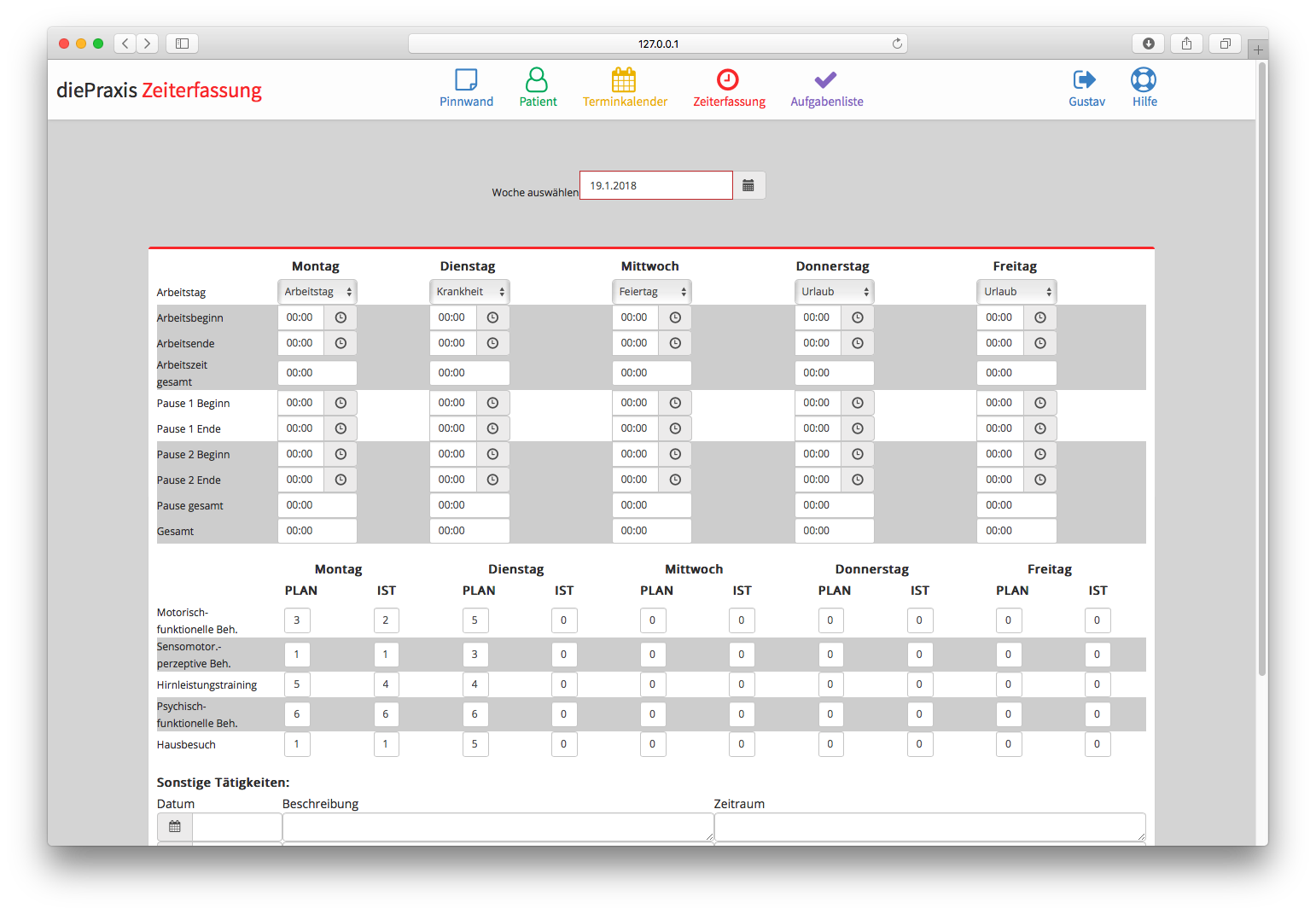The image size is (1316, 914).
Task: Open the Hilfe page
Action: pos(1144,88)
